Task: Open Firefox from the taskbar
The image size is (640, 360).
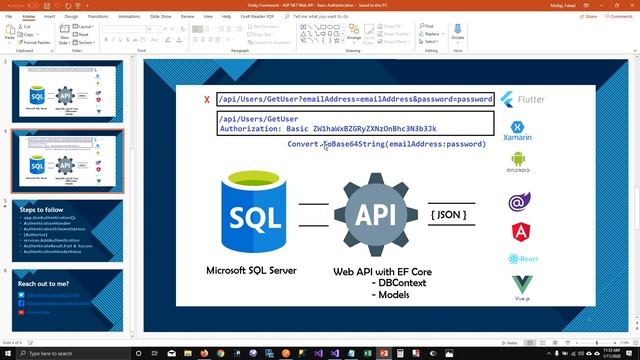Action: coord(204,353)
